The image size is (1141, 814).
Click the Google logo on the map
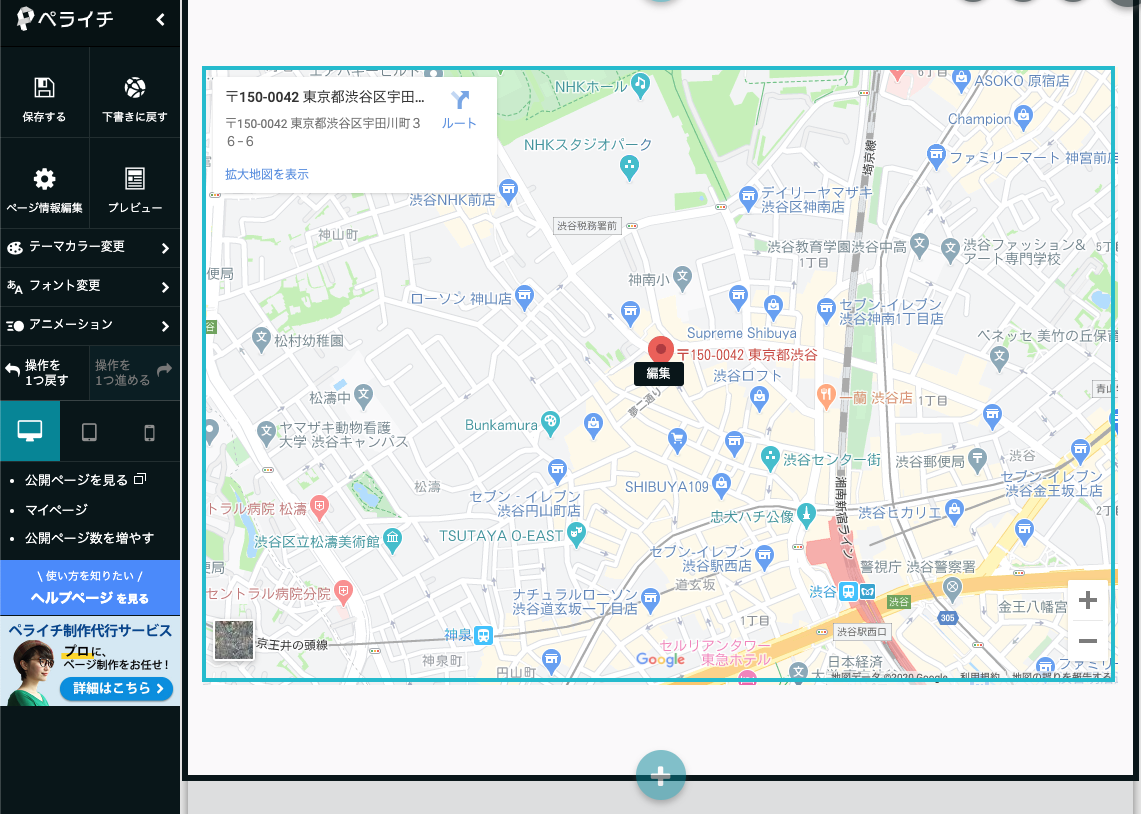point(660,659)
